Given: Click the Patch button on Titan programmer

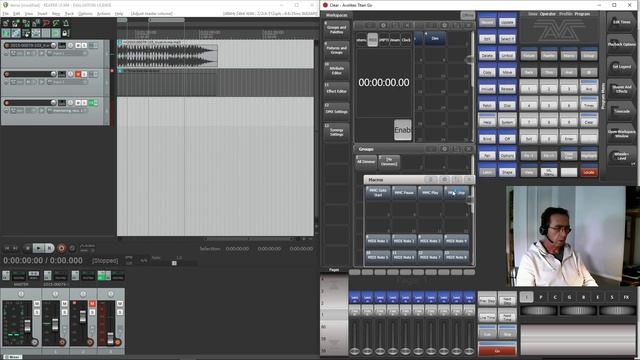Looking at the screenshot, I should [x=487, y=105].
